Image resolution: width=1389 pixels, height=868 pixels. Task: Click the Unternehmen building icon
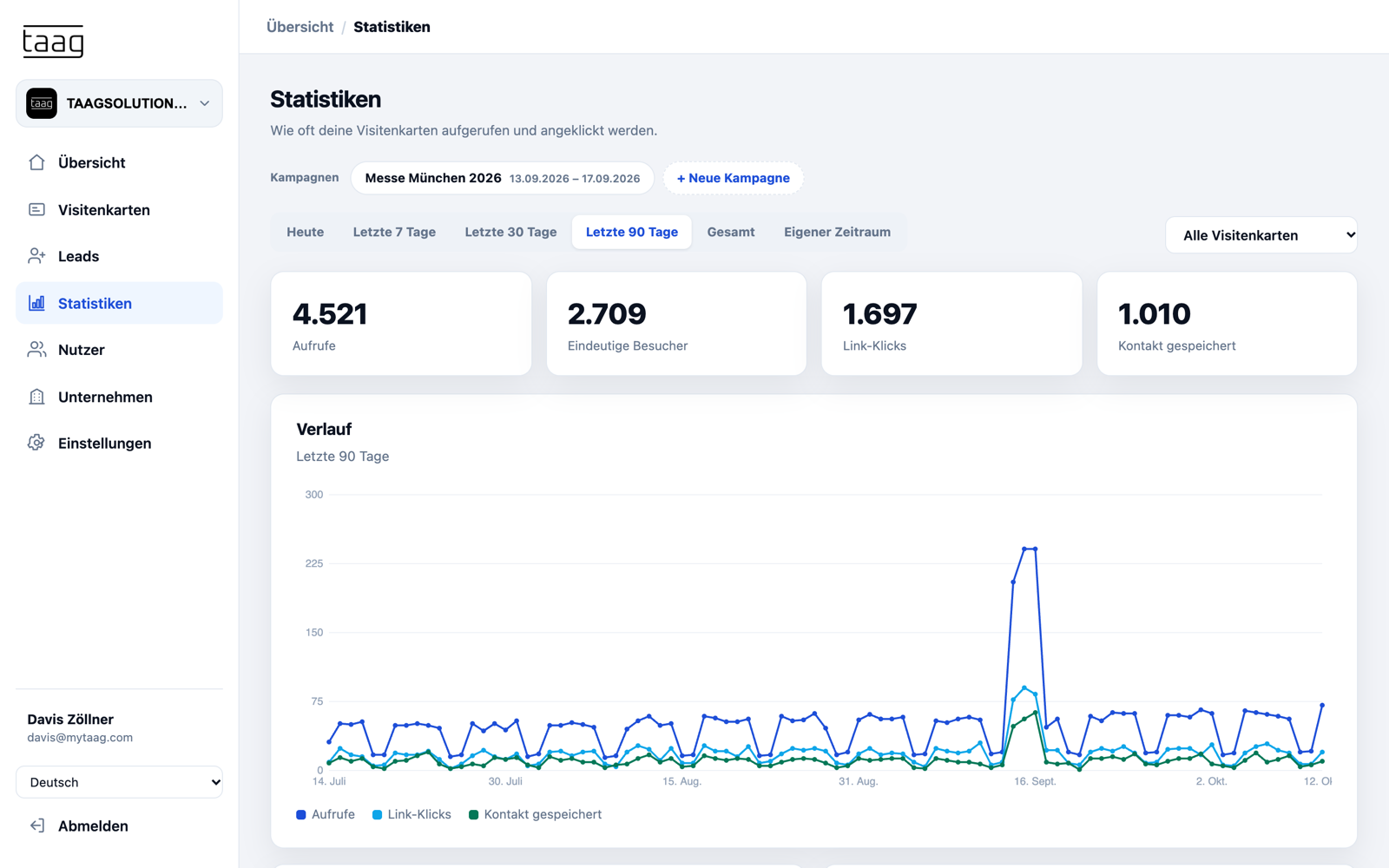(36, 397)
